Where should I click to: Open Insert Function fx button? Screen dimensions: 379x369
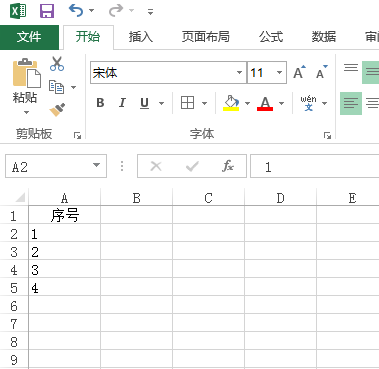[x=228, y=166]
